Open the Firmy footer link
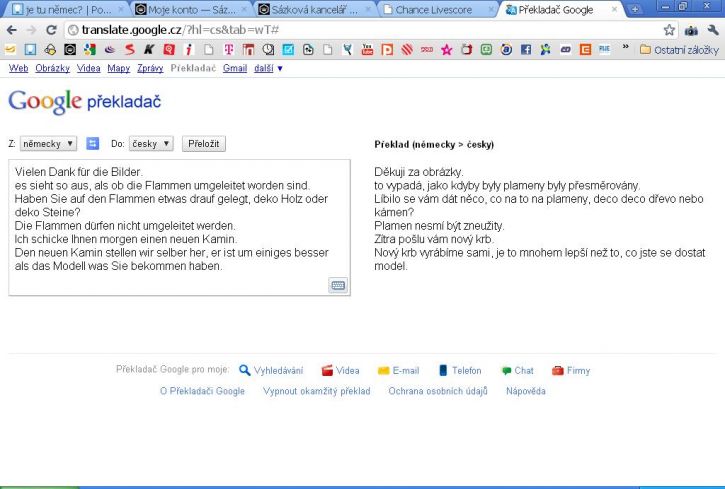The image size is (725, 489). pos(571,370)
